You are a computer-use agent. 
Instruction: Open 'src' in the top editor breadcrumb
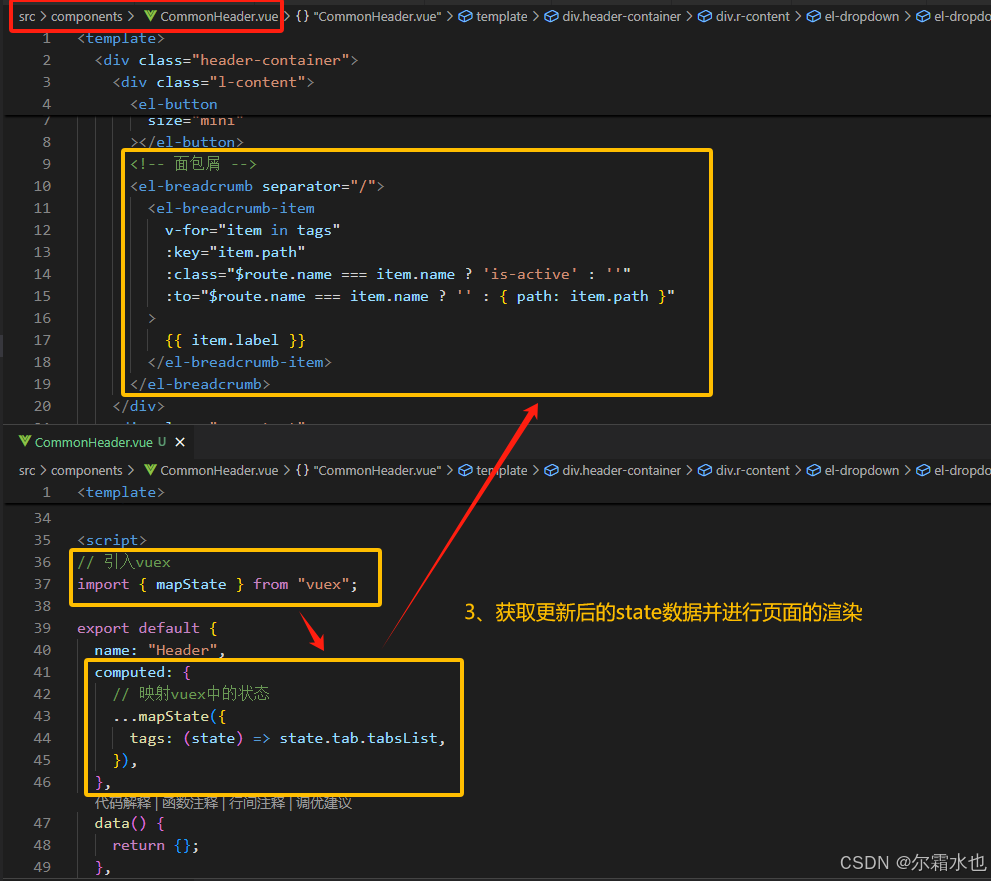click(x=27, y=16)
